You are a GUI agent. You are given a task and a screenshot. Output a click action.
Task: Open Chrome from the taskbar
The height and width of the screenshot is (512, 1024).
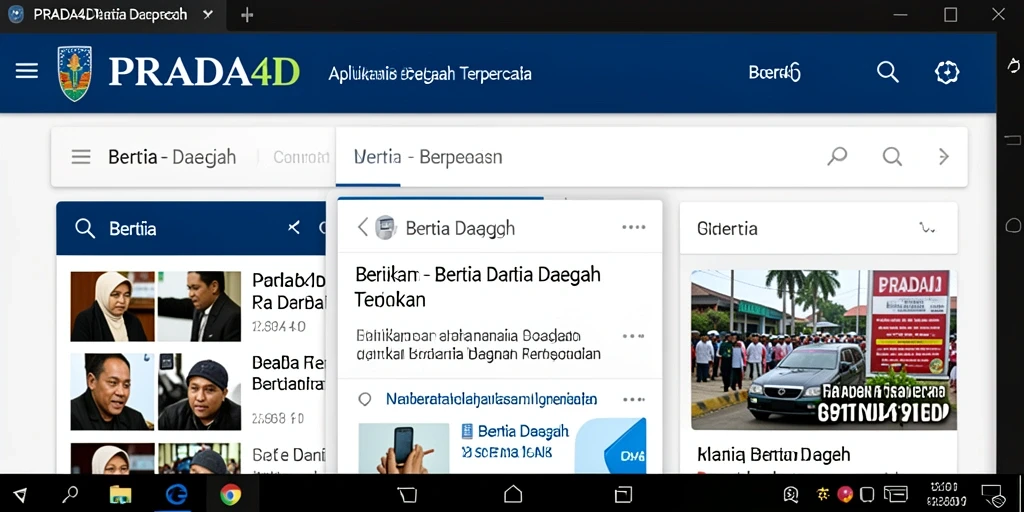[230, 495]
